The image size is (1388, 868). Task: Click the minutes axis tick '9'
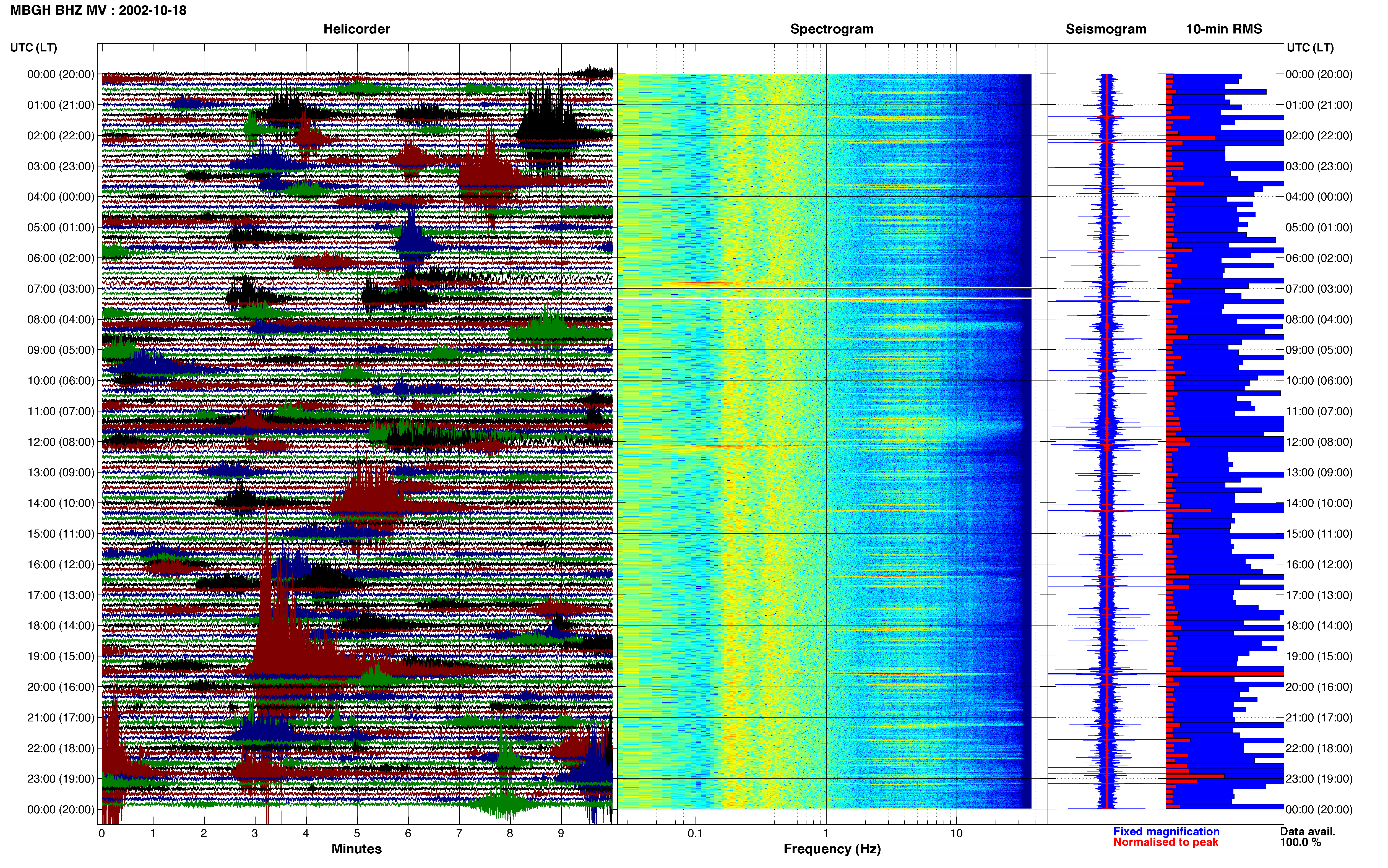pos(561,833)
